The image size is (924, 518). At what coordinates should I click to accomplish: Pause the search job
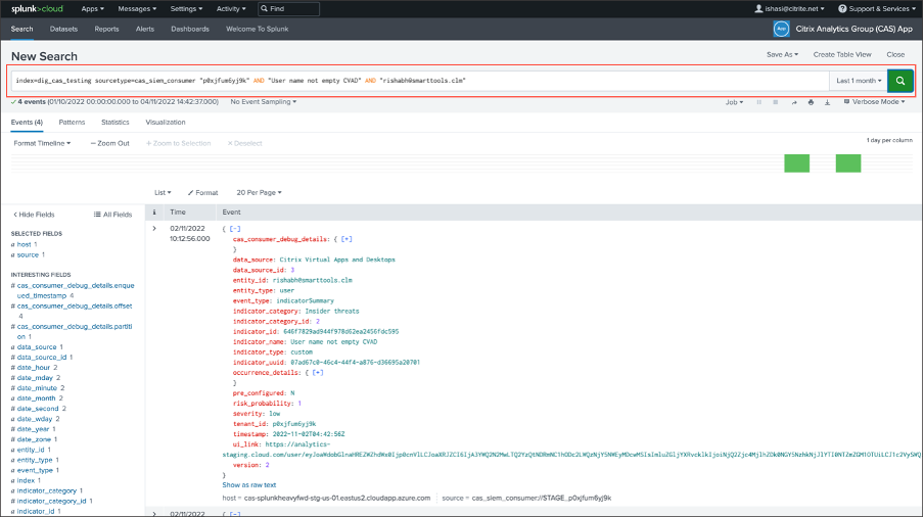(x=759, y=102)
